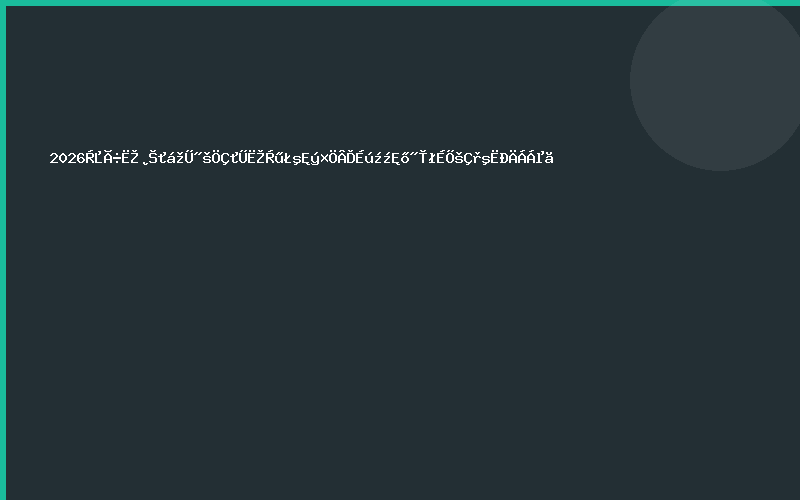
Task: Click the last character of the text line
Action: tap(549, 158)
